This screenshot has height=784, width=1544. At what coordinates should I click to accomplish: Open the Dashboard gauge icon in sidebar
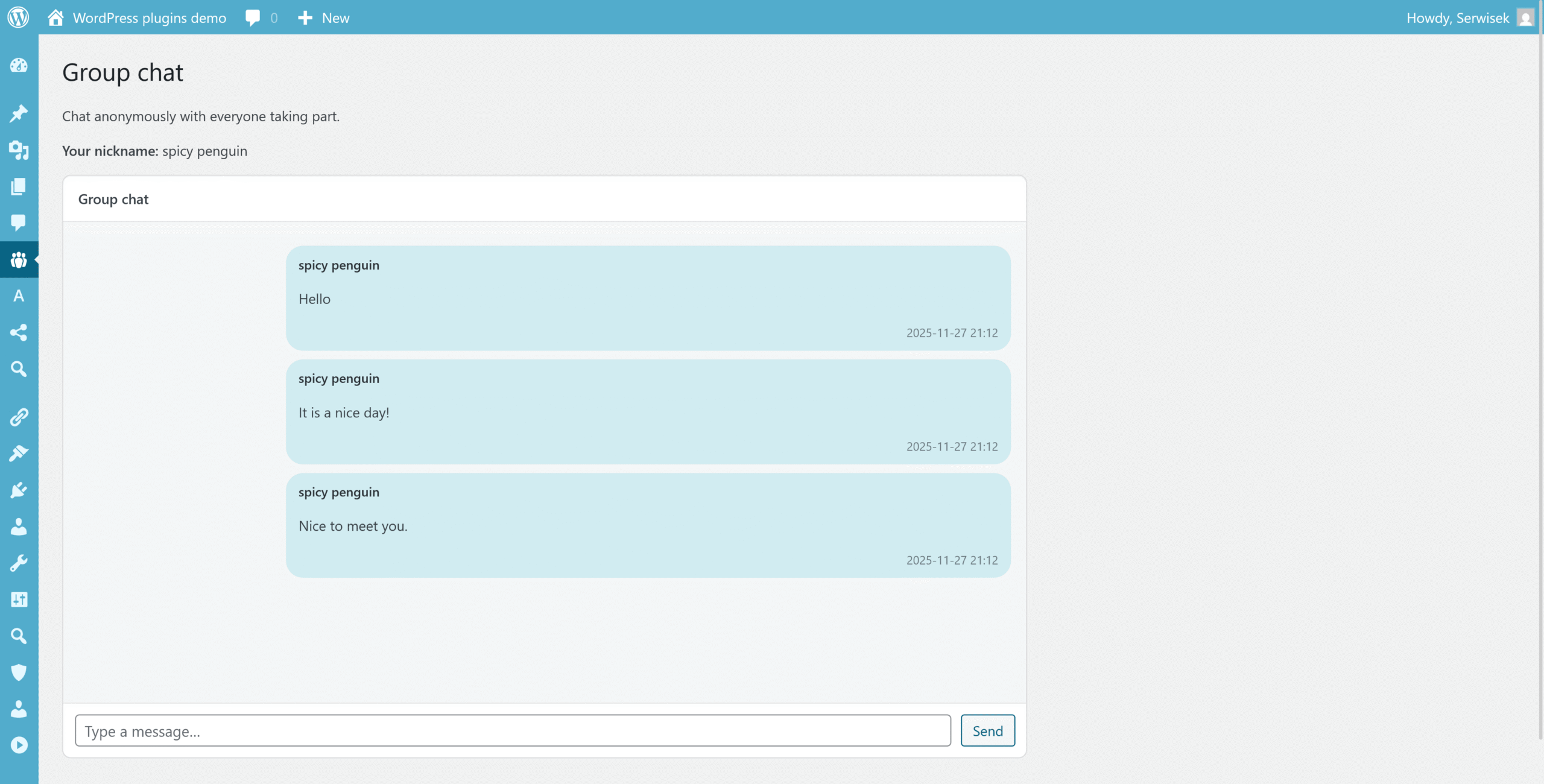(19, 65)
